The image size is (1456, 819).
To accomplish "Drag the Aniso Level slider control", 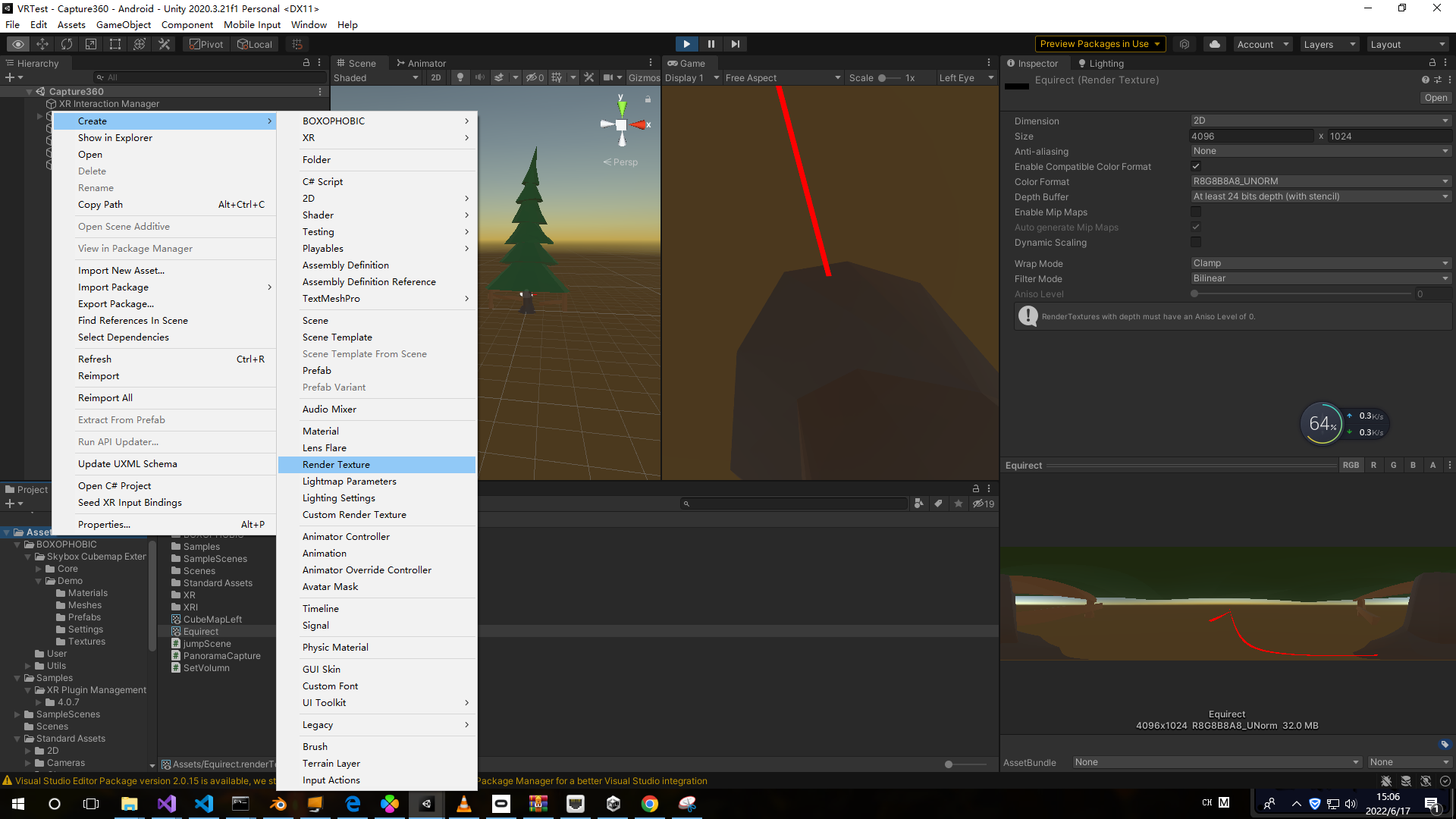I will click(1195, 294).
